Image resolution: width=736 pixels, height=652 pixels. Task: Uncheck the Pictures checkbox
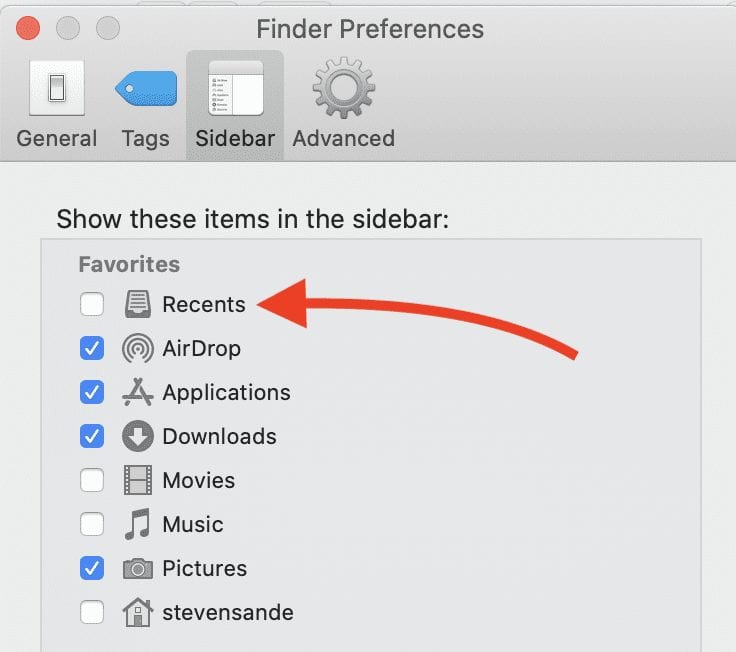pyautogui.click(x=92, y=569)
